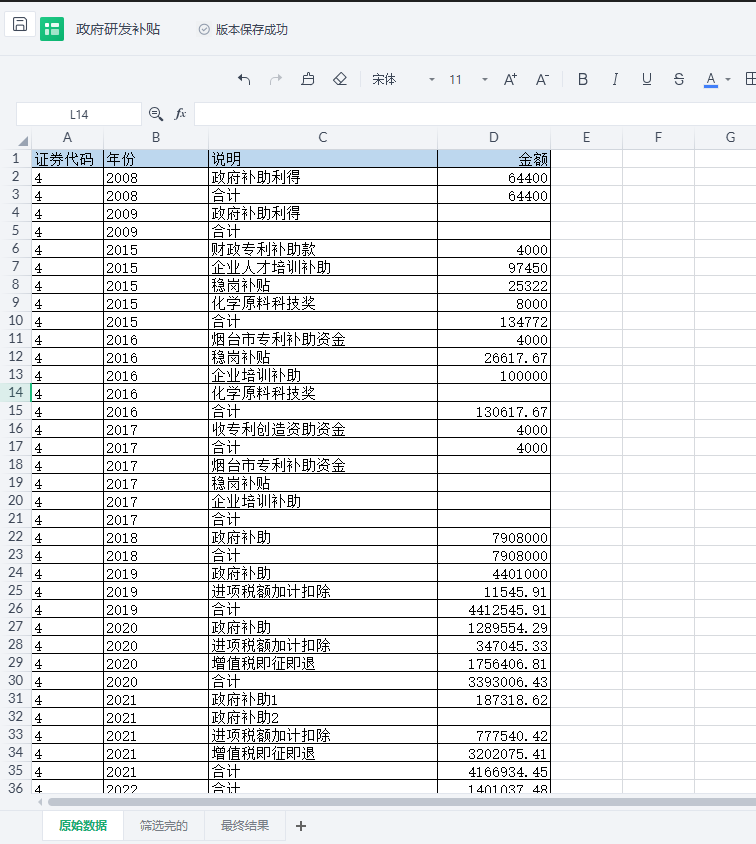Screen dimensions: 756x844
Task: Click cell with value 4166934.45
Action: click(494, 771)
